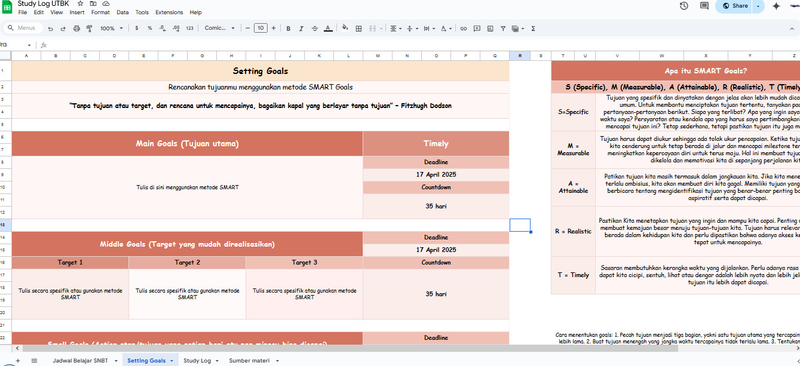Add a new sheet
The height and width of the screenshot is (366, 800).
18,360
